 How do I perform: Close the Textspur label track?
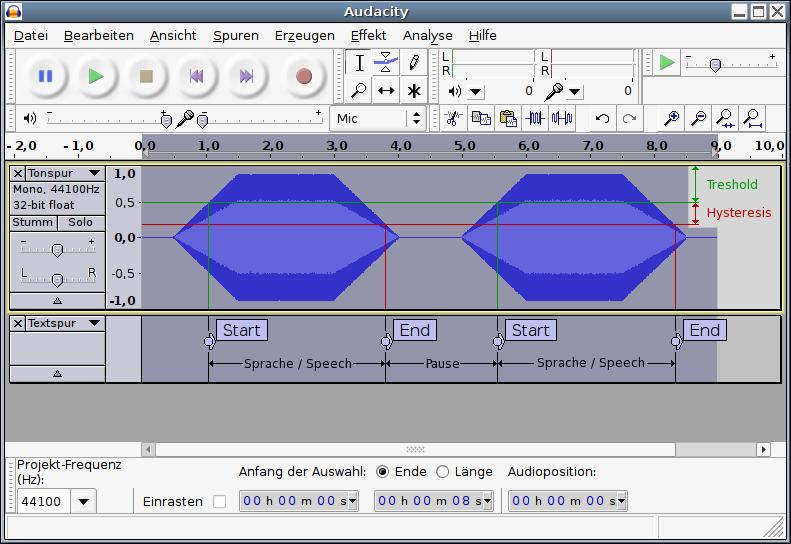[x=18, y=323]
